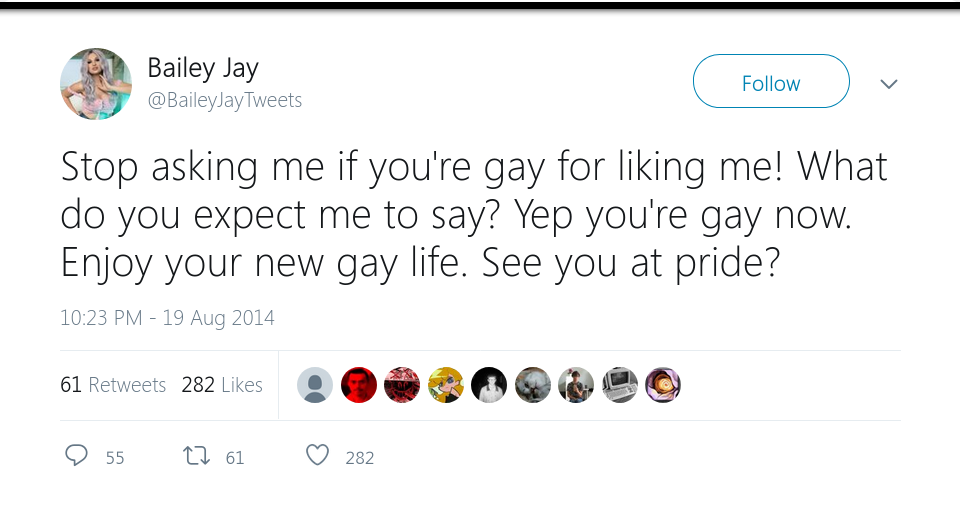
Task: Open the tweet options chevron menu
Action: [888, 84]
